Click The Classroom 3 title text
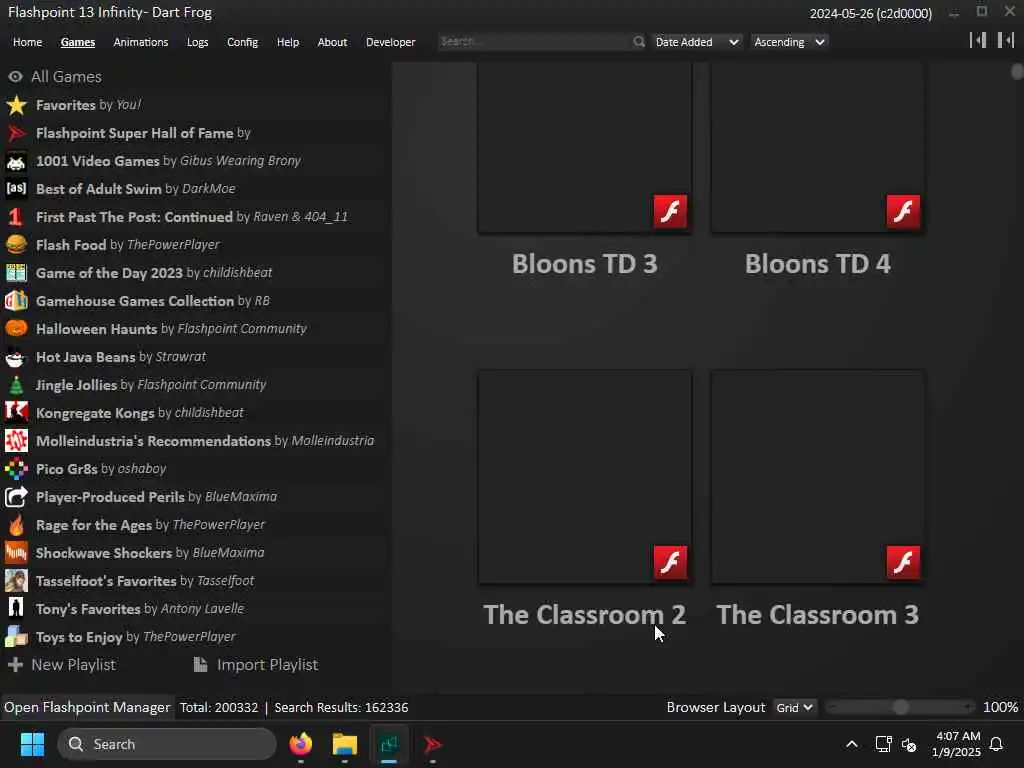This screenshot has height=768, width=1024. point(818,615)
